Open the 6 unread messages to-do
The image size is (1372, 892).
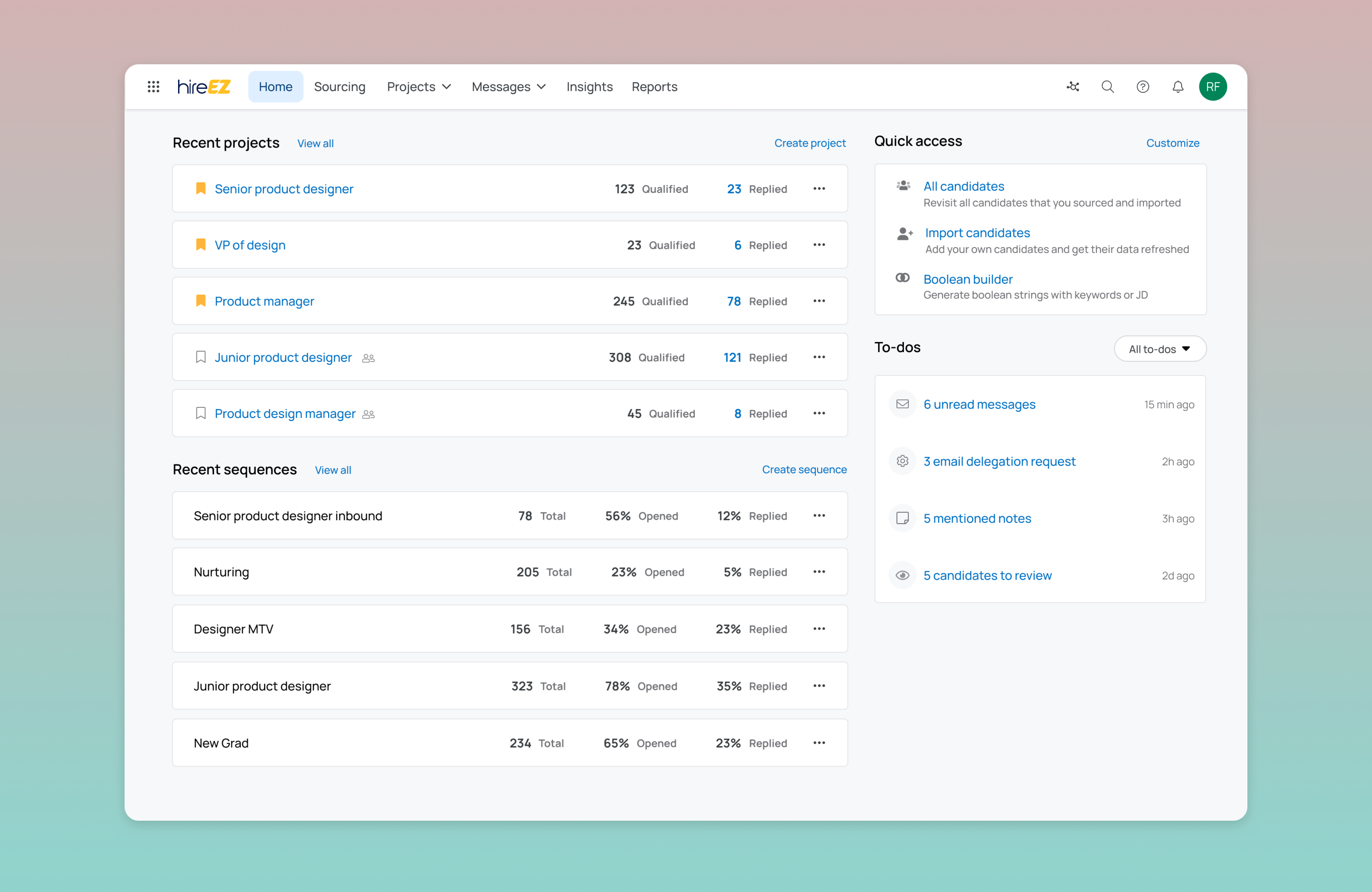(979, 404)
